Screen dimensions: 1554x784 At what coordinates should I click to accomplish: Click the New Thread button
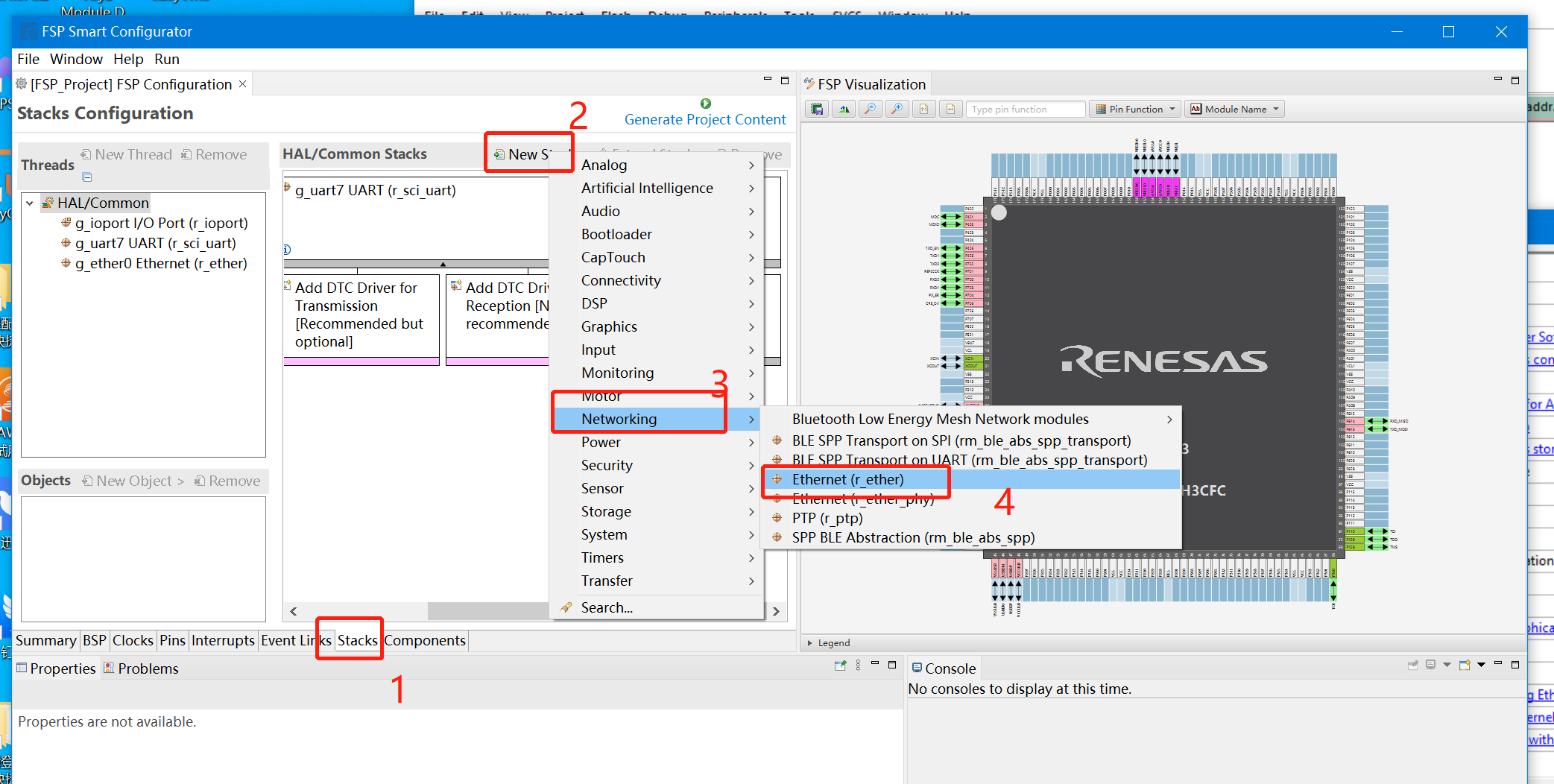(x=126, y=154)
